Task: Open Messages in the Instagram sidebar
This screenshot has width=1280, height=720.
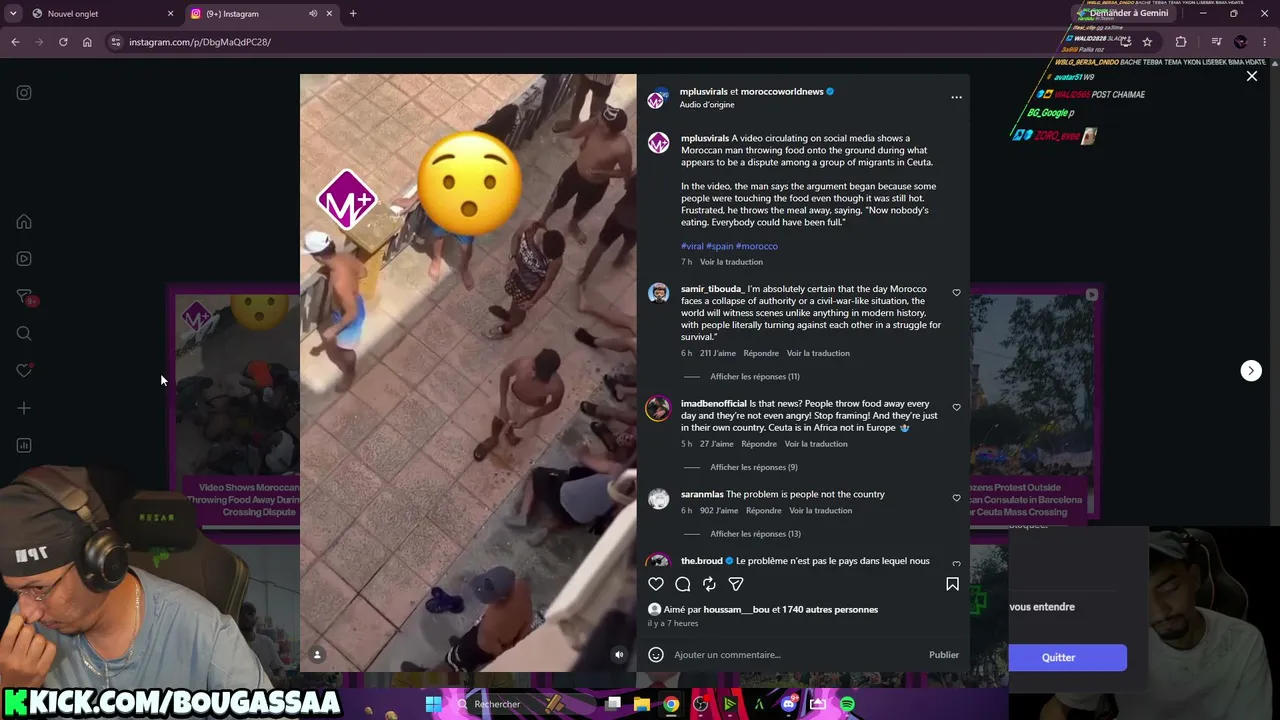Action: click(24, 296)
